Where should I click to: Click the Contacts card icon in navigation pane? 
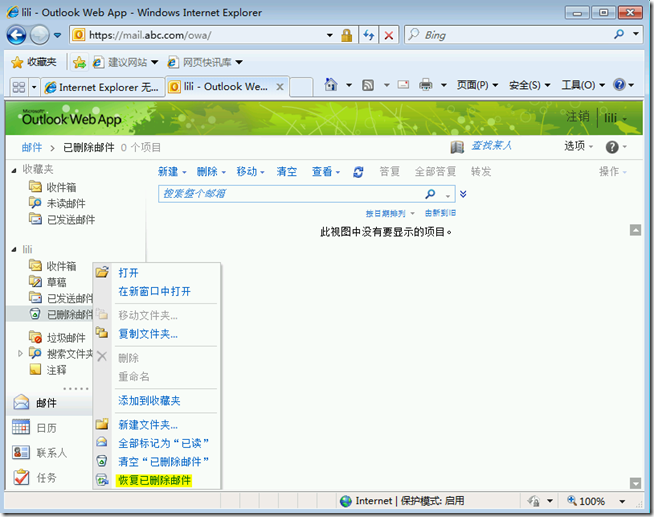point(21,452)
